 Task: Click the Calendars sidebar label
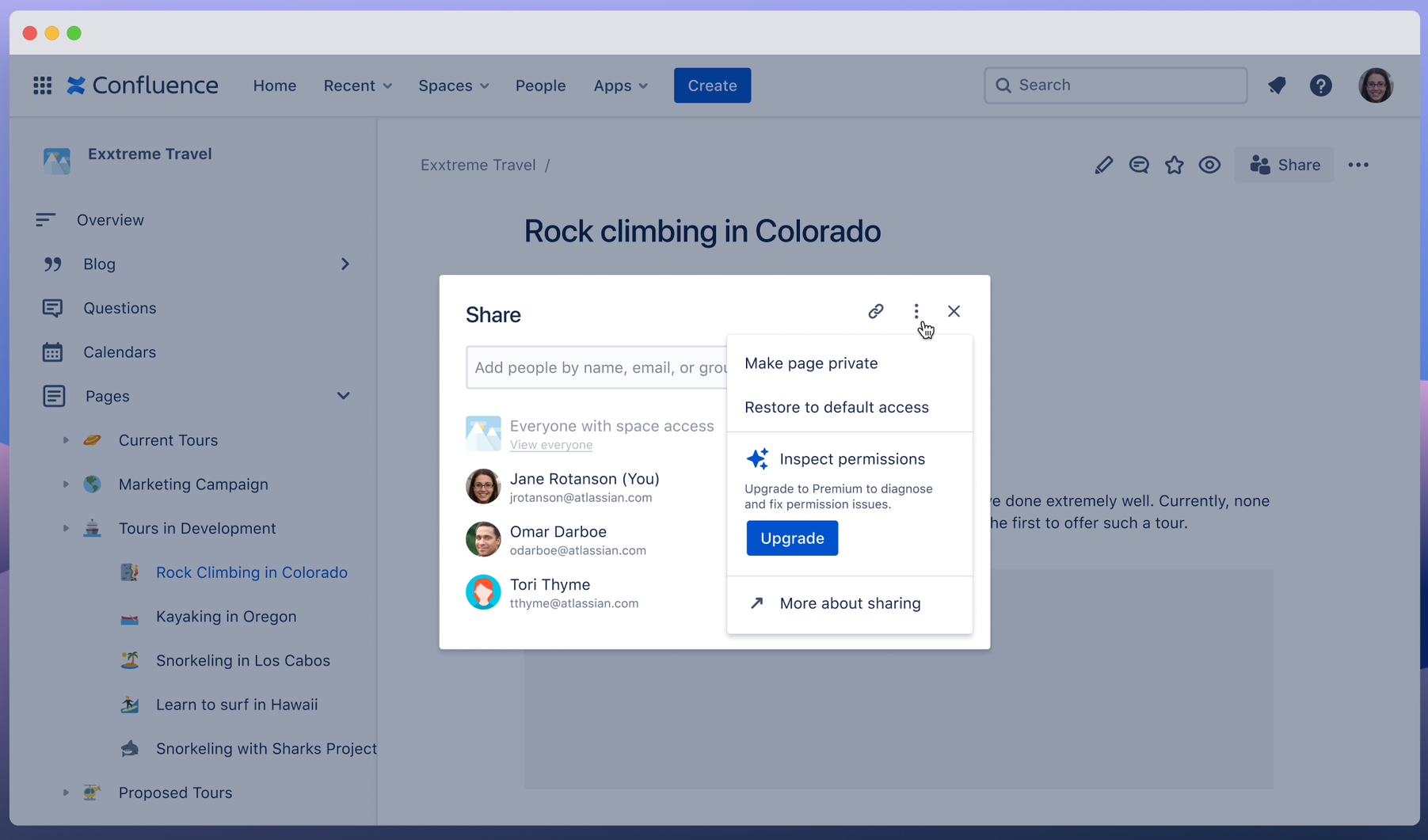pos(120,352)
